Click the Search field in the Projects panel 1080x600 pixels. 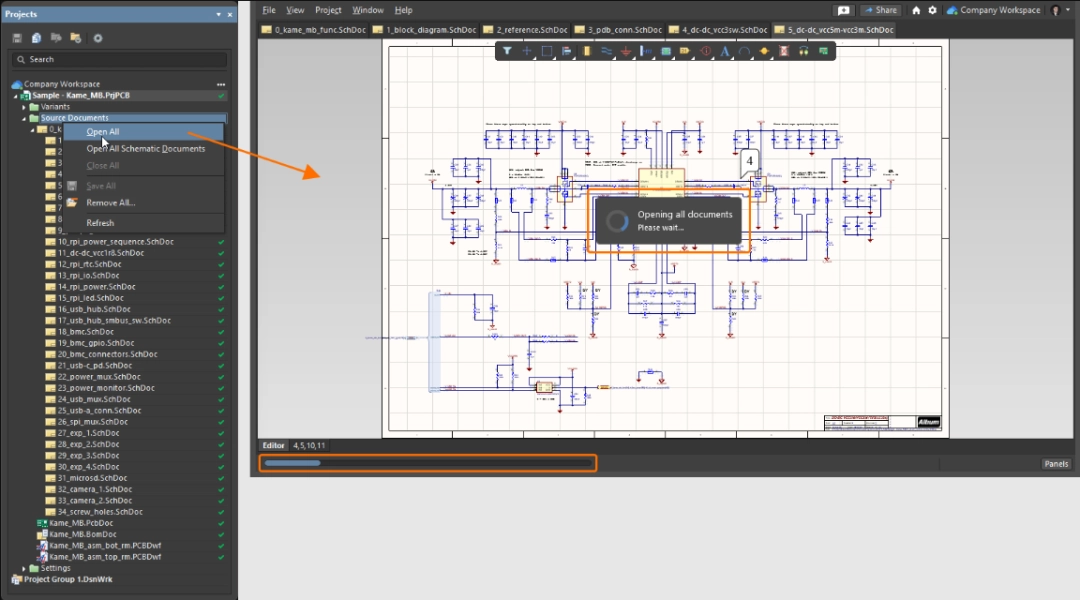(x=120, y=59)
